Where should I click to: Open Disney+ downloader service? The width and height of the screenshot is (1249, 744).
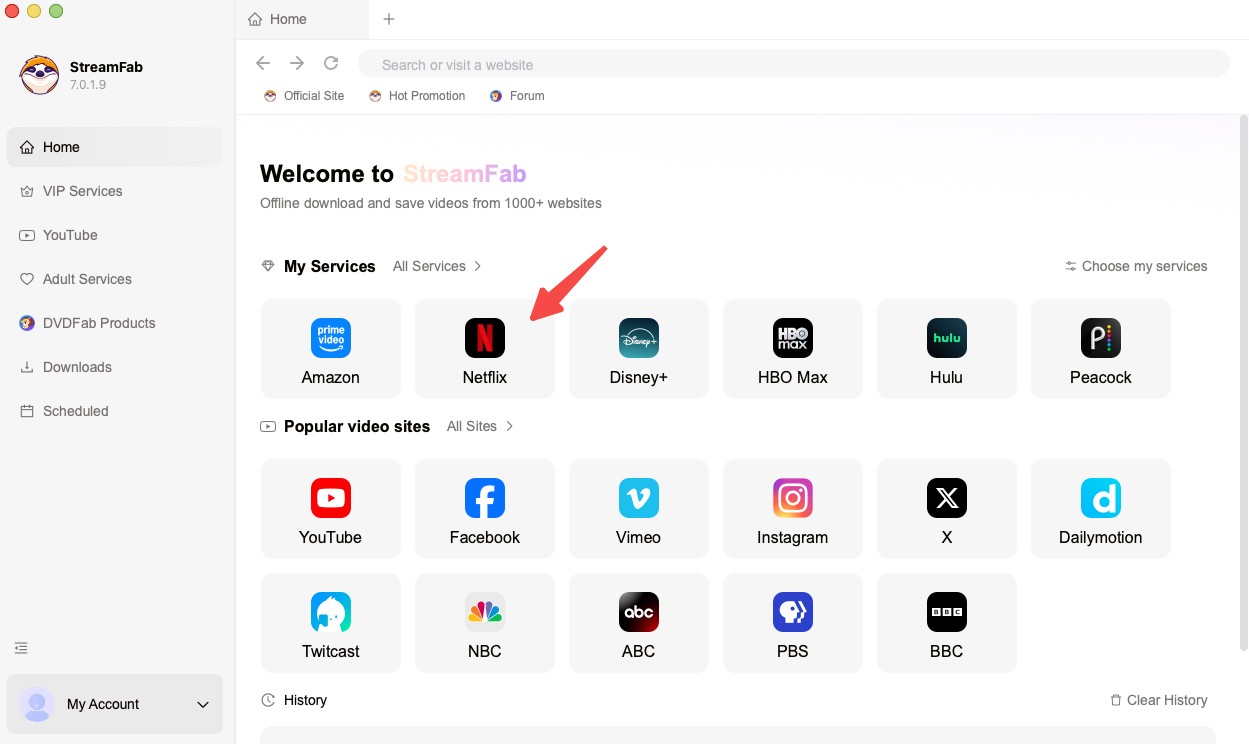638,348
